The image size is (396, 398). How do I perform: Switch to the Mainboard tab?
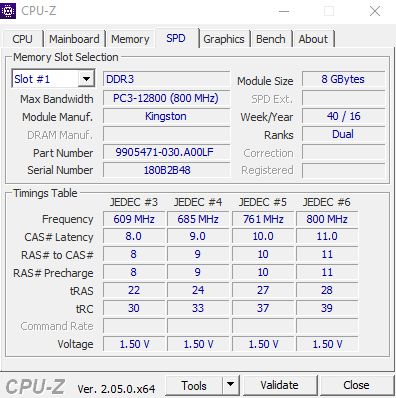(74, 39)
